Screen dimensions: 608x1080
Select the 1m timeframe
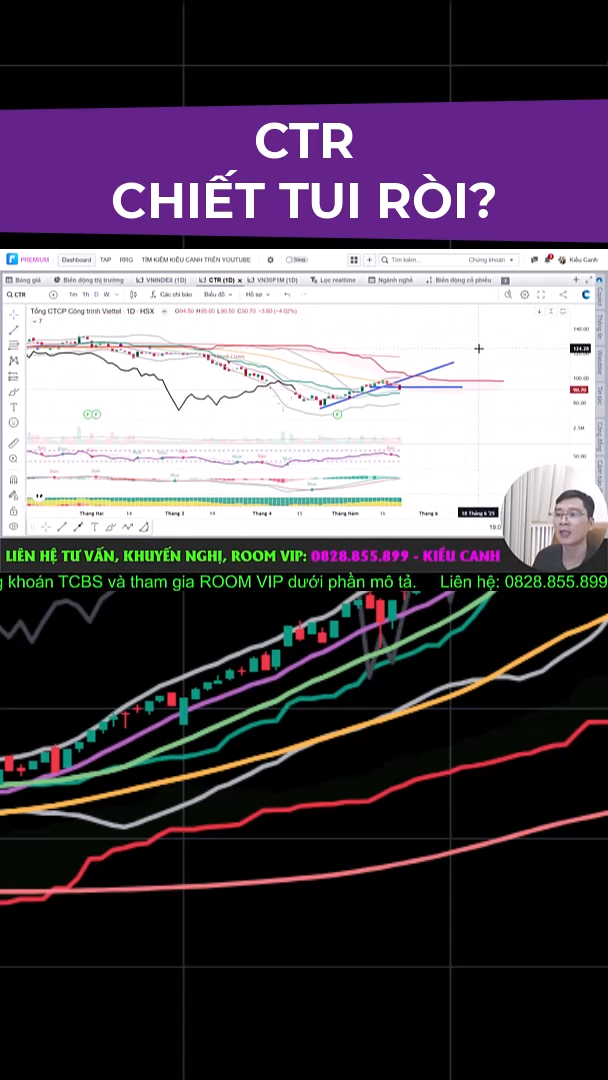[73, 294]
